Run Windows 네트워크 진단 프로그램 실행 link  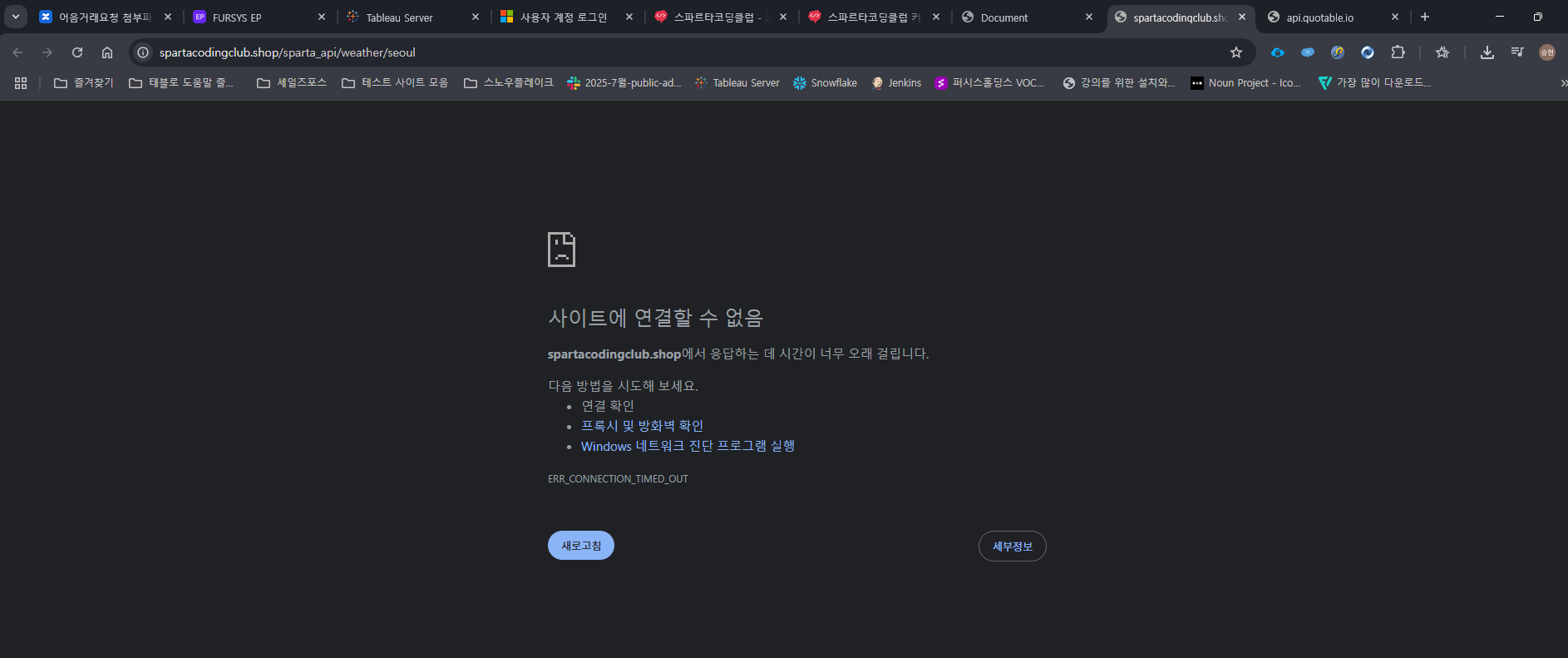(x=688, y=446)
